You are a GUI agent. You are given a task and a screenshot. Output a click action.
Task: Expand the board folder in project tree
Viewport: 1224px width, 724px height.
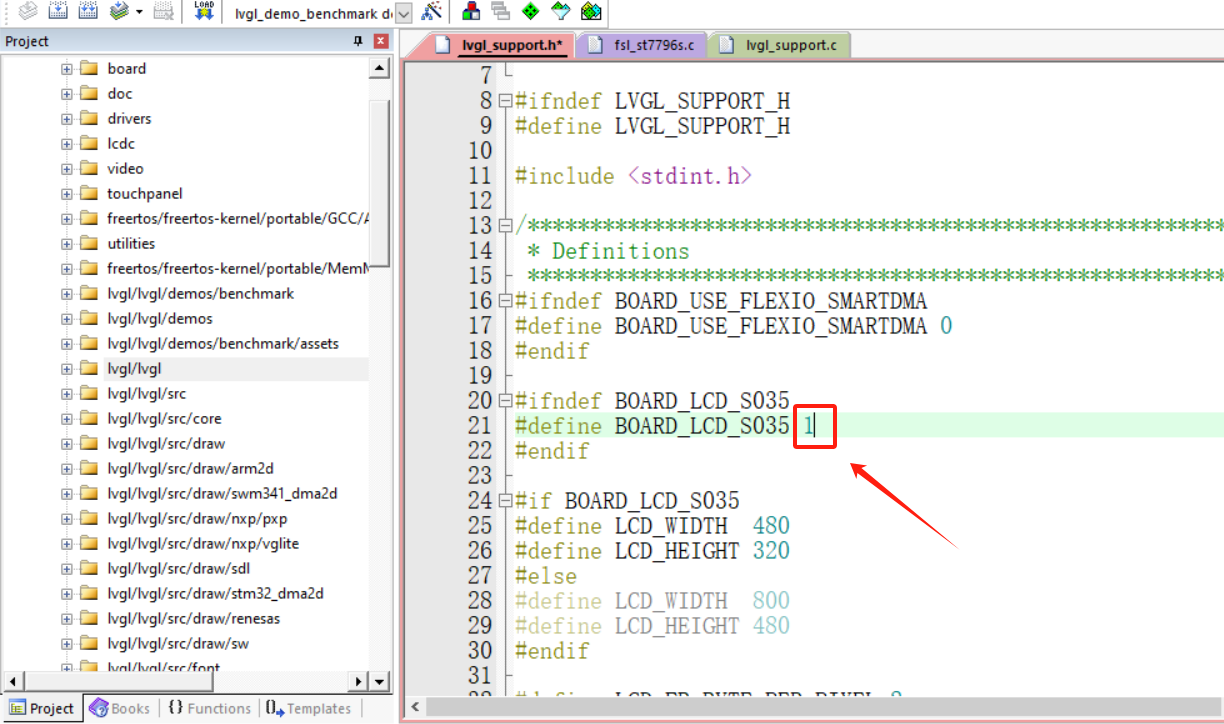[x=66, y=69]
